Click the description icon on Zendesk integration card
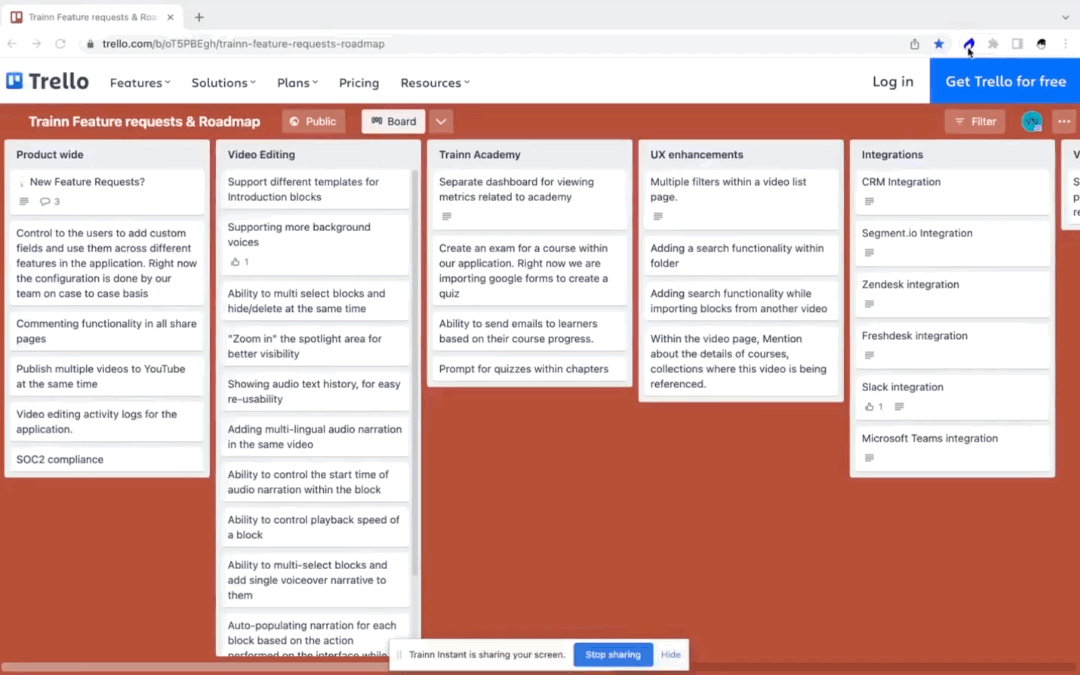The width and height of the screenshot is (1080, 675). coord(869,304)
